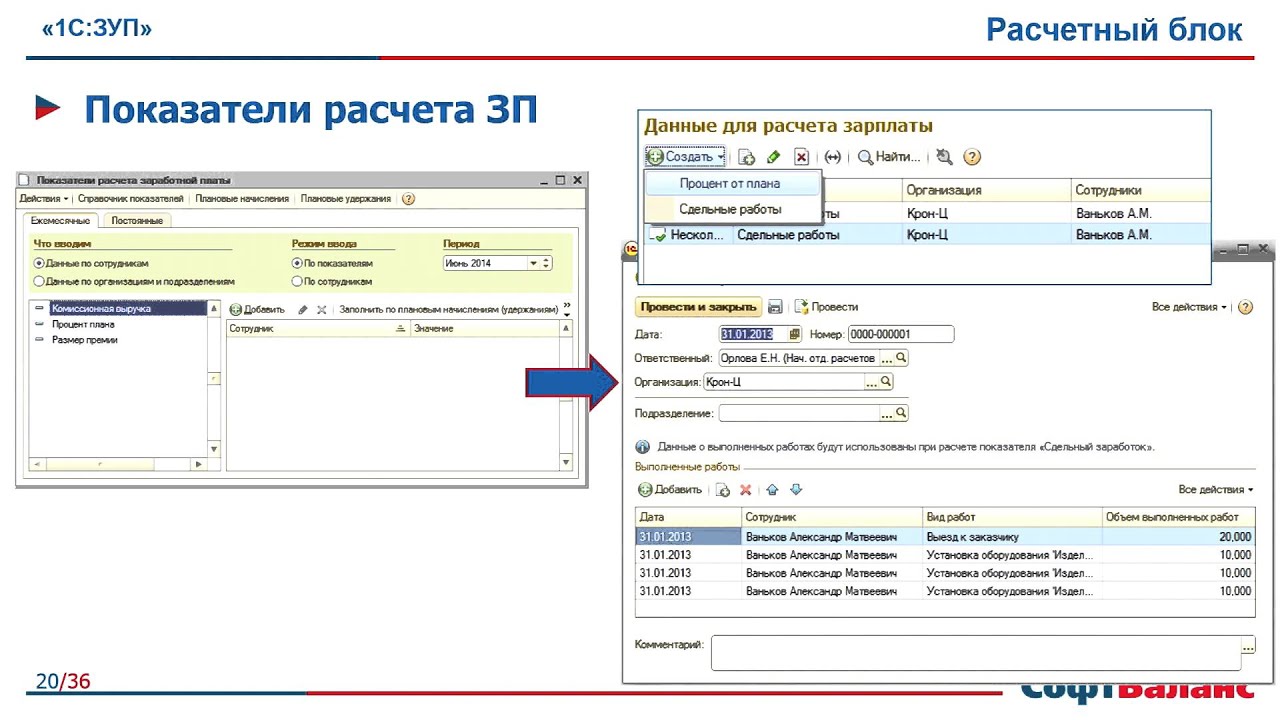
Task: Click the Подразделение input field
Action: click(x=798, y=413)
